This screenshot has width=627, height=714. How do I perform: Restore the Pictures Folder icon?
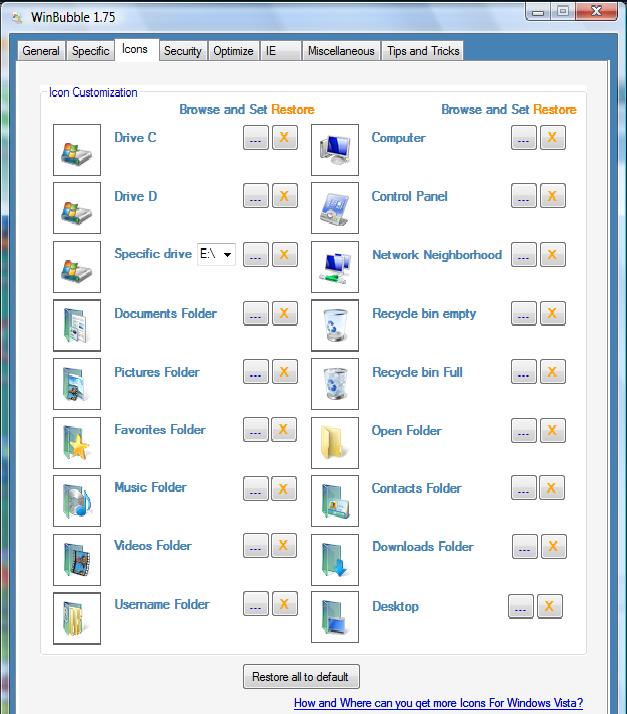[285, 372]
